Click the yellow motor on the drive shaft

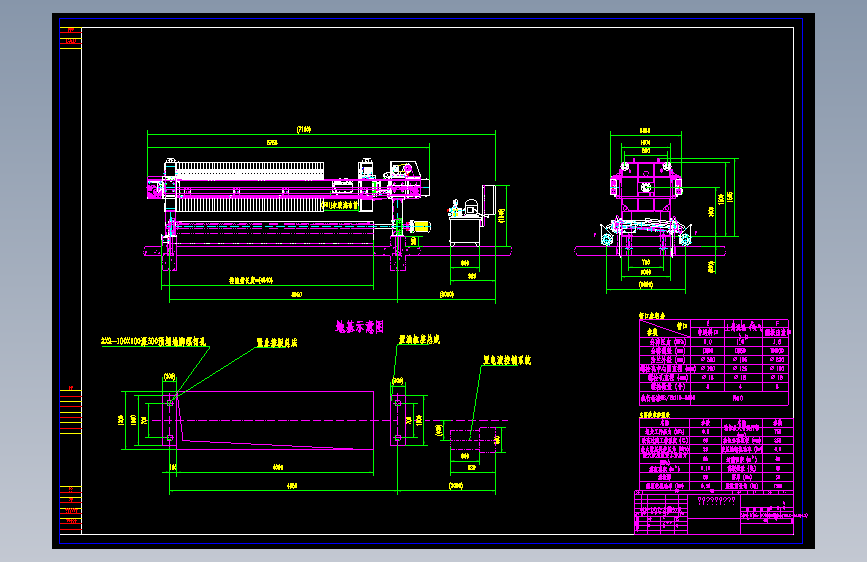click(419, 226)
